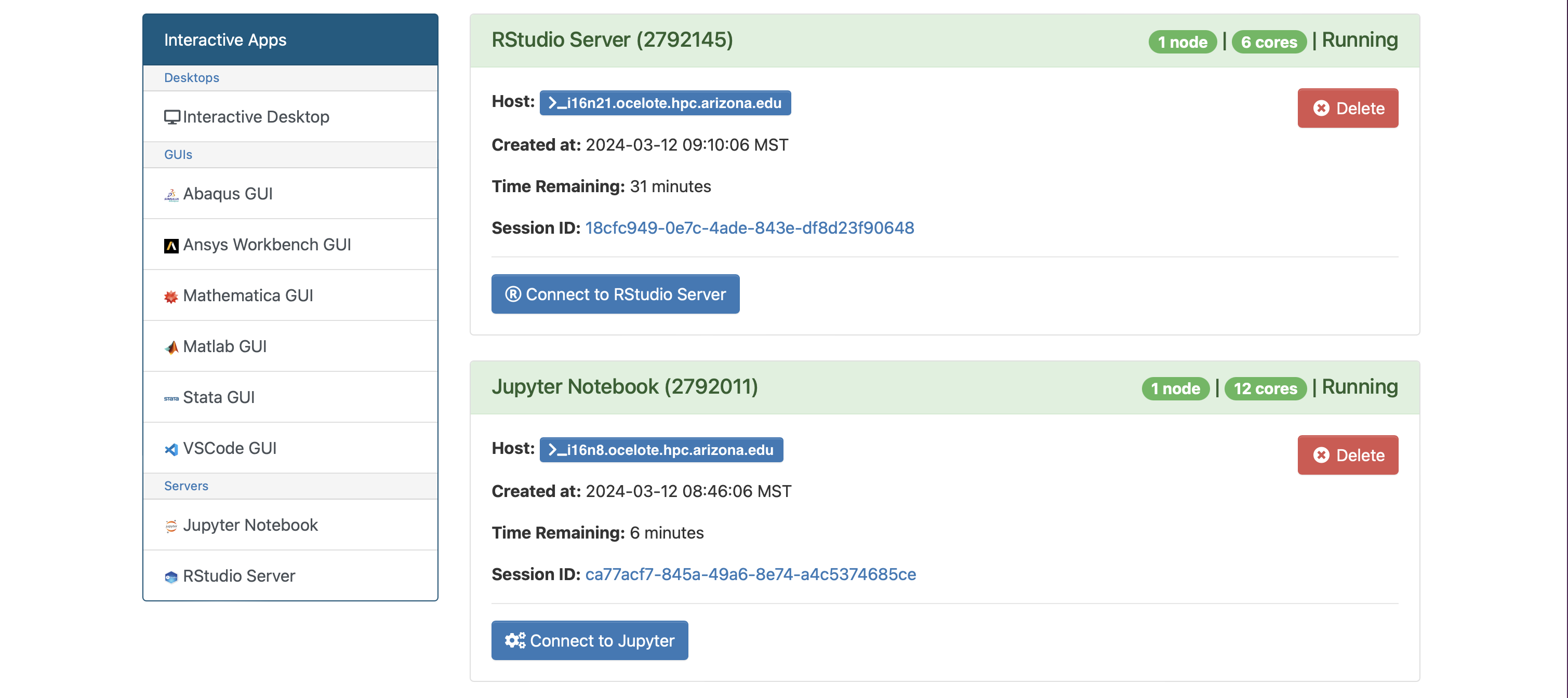The image size is (1568, 698).
Task: Click the VSCode logo icon
Action: coord(171,449)
